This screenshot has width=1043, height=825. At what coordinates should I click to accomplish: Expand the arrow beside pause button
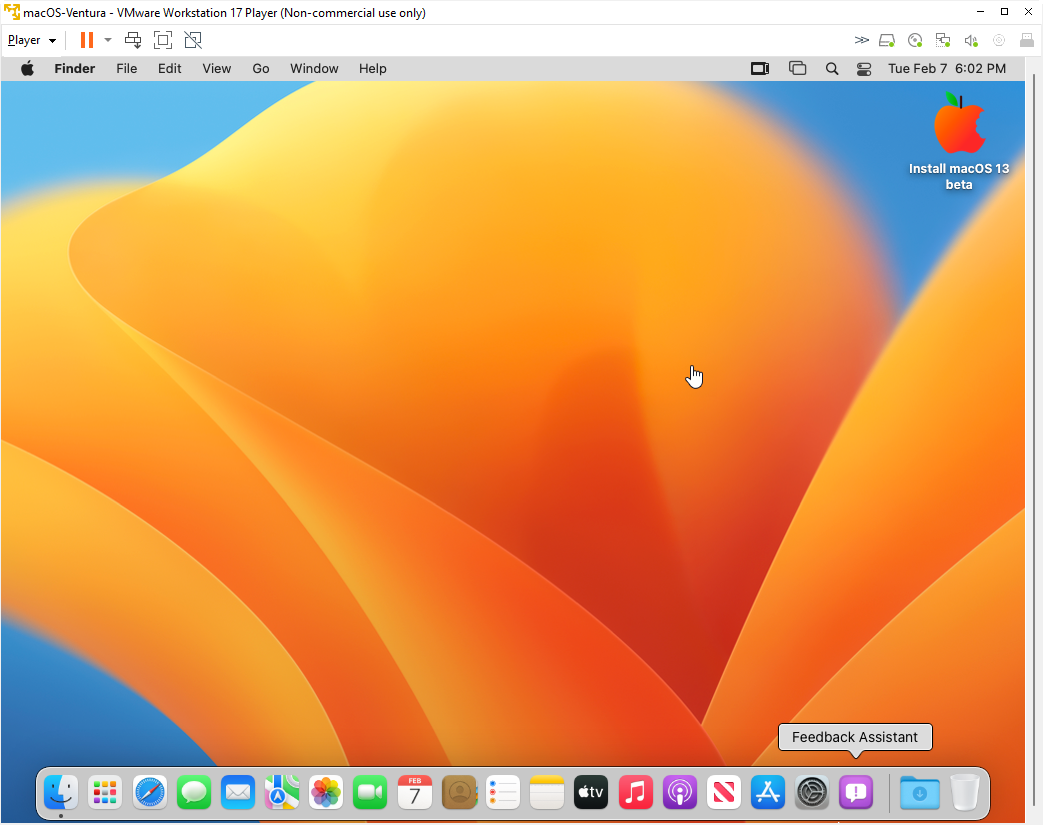pos(108,40)
